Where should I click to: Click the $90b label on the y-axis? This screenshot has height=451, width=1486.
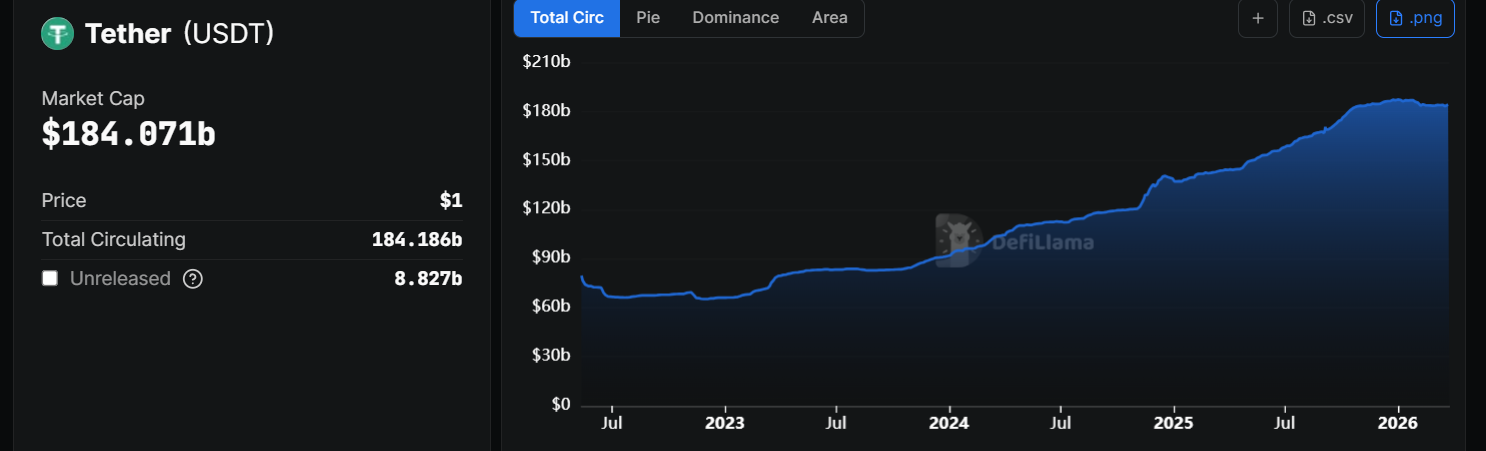click(x=549, y=257)
